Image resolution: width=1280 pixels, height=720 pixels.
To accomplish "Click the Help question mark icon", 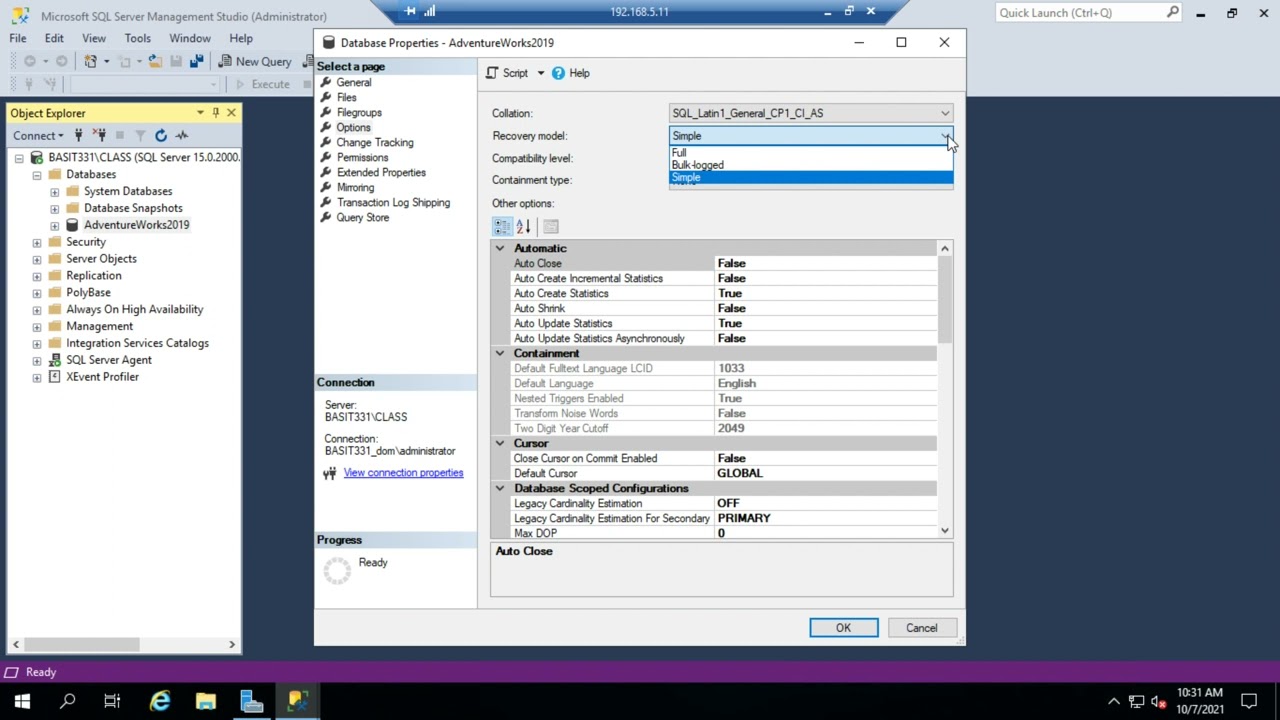I will pyautogui.click(x=558, y=73).
